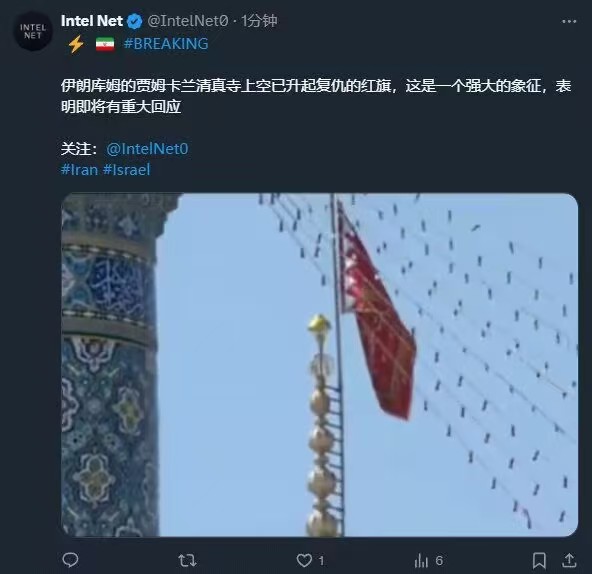Click the verified blue checkmark badge
Image resolution: width=592 pixels, height=574 pixels.
(134, 21)
